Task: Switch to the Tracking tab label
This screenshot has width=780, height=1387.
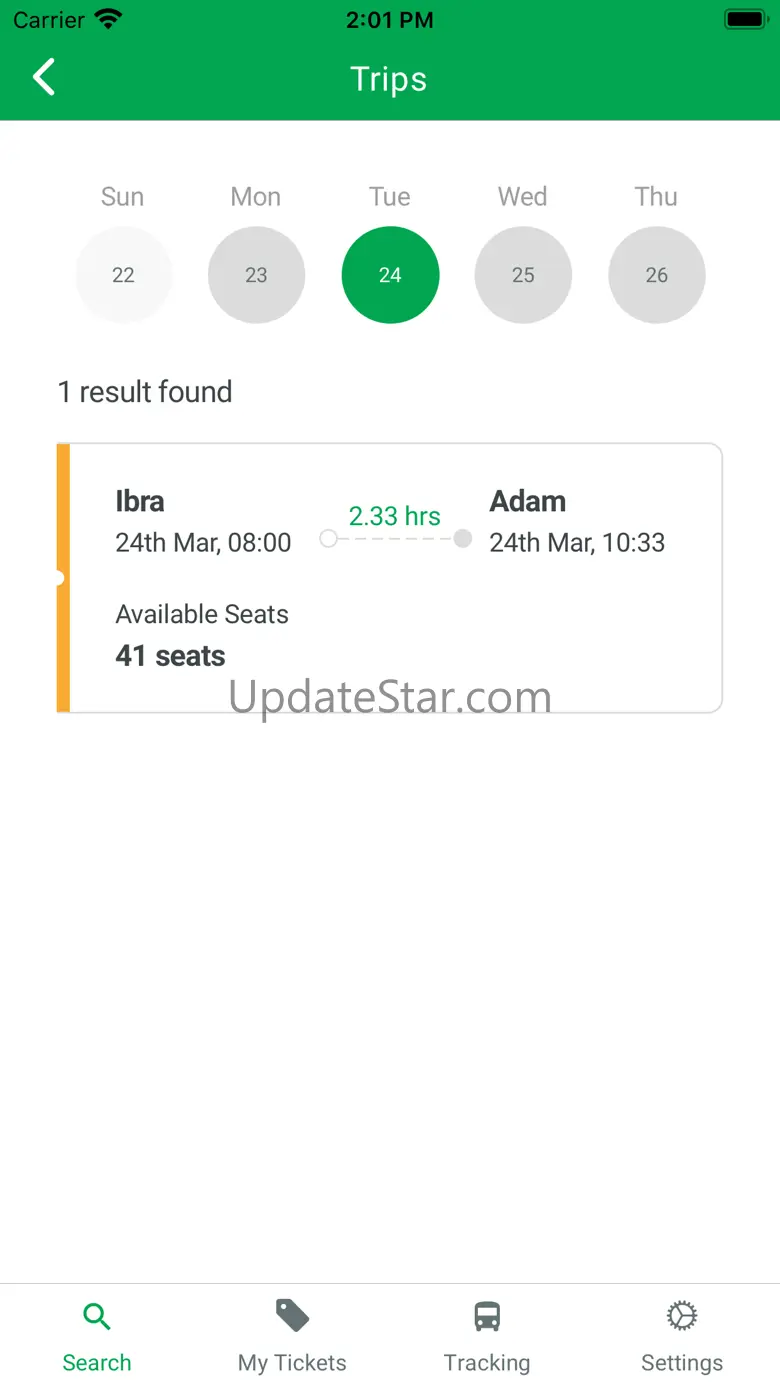Action: 487,1363
